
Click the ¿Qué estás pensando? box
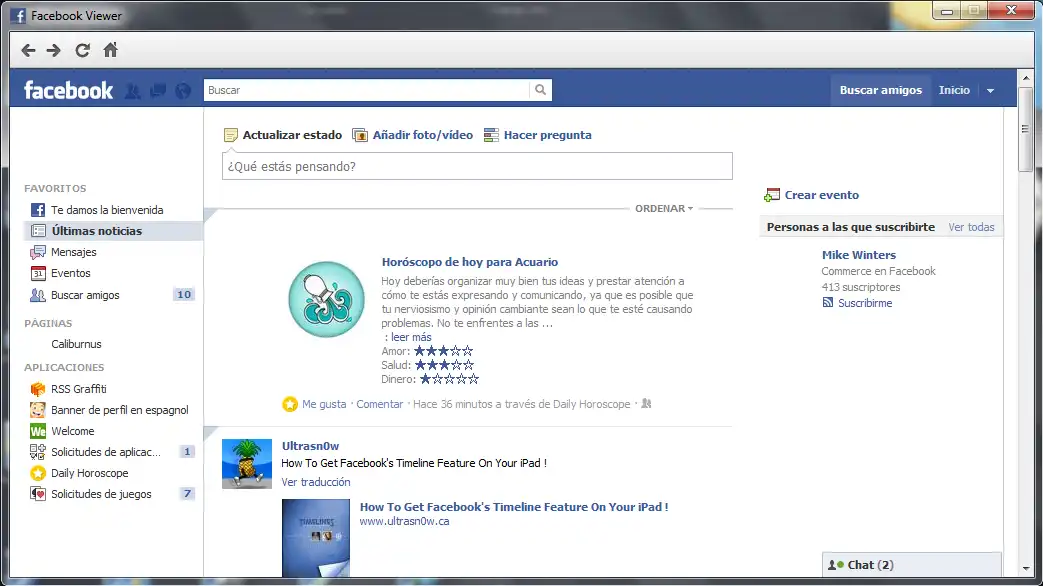point(477,166)
